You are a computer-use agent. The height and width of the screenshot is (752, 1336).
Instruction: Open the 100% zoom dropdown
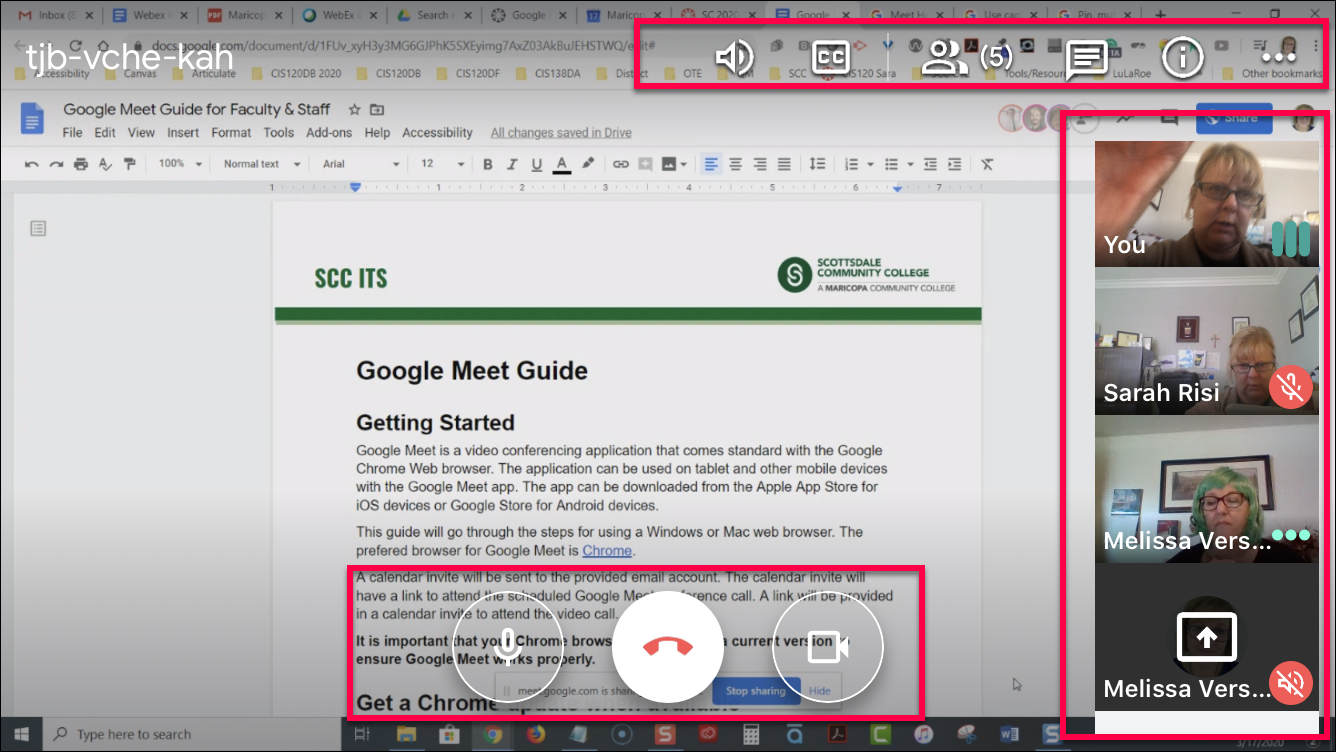coord(180,164)
